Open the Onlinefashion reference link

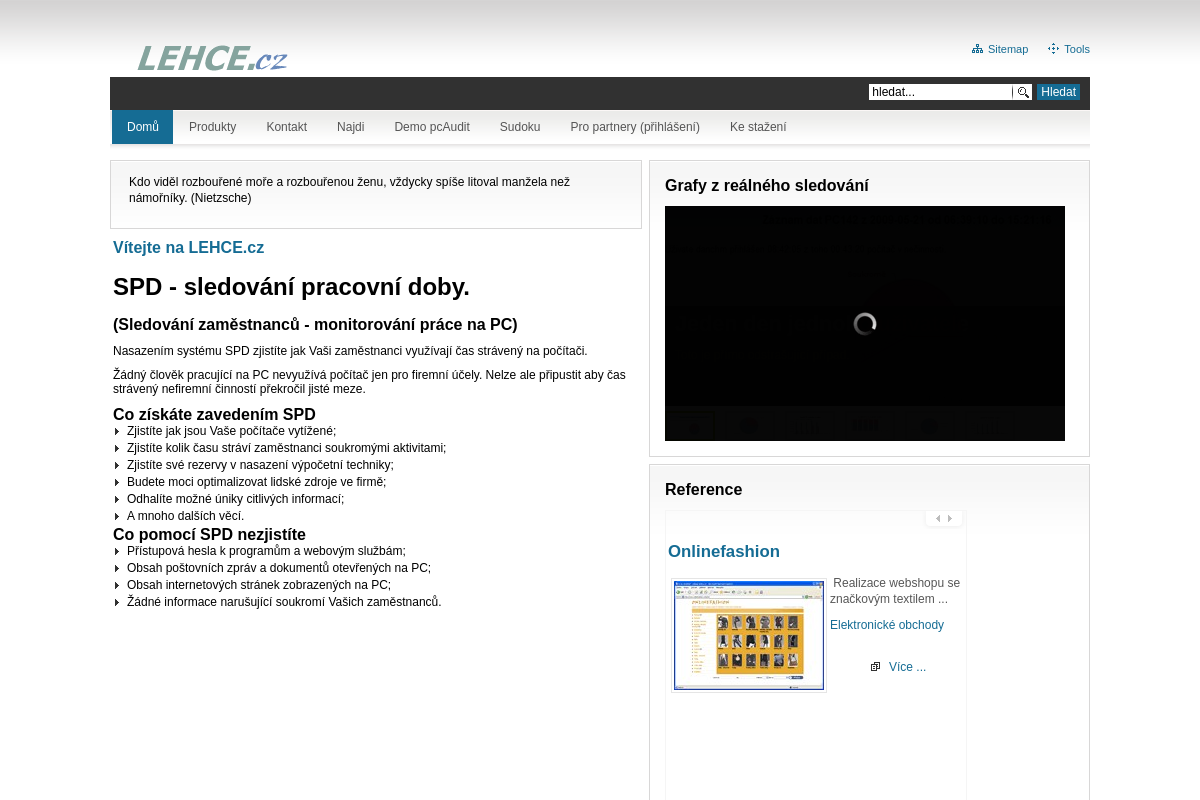coord(724,552)
